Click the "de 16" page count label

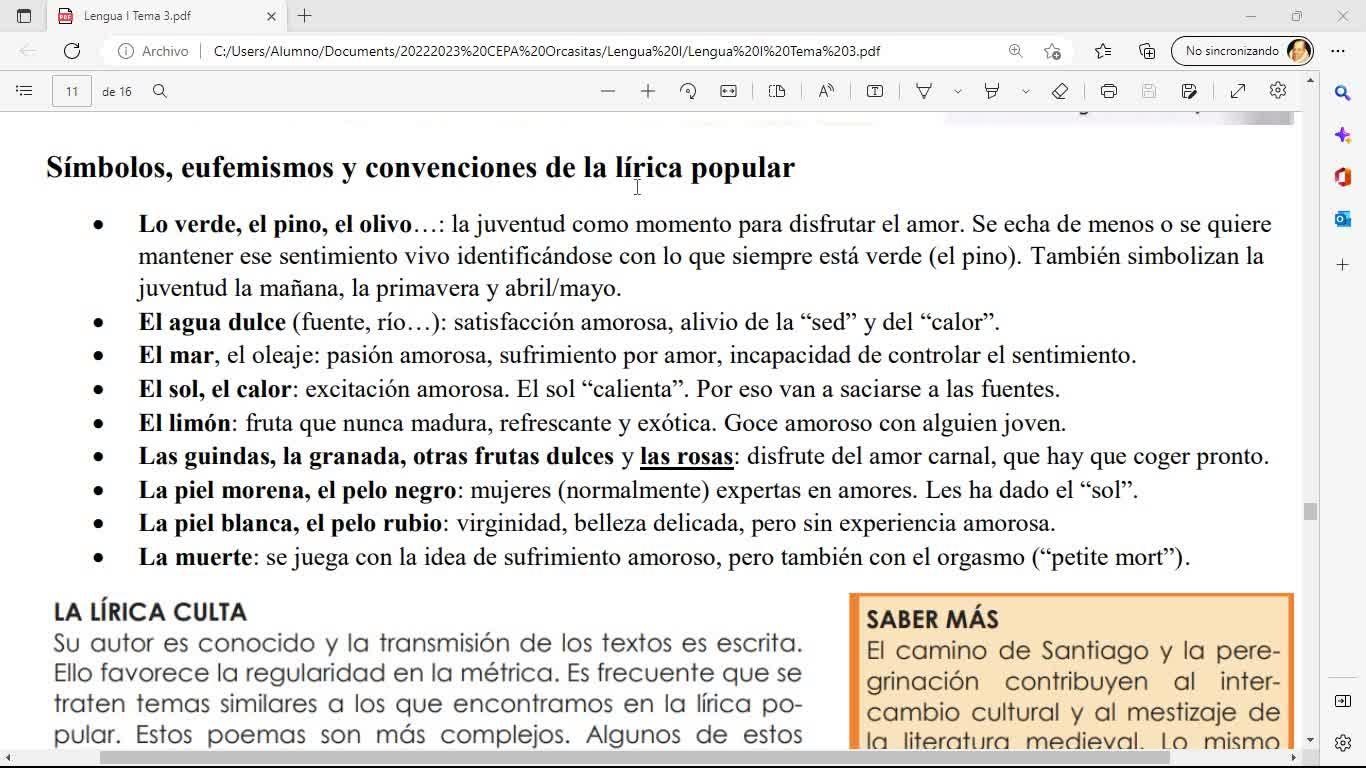click(117, 91)
